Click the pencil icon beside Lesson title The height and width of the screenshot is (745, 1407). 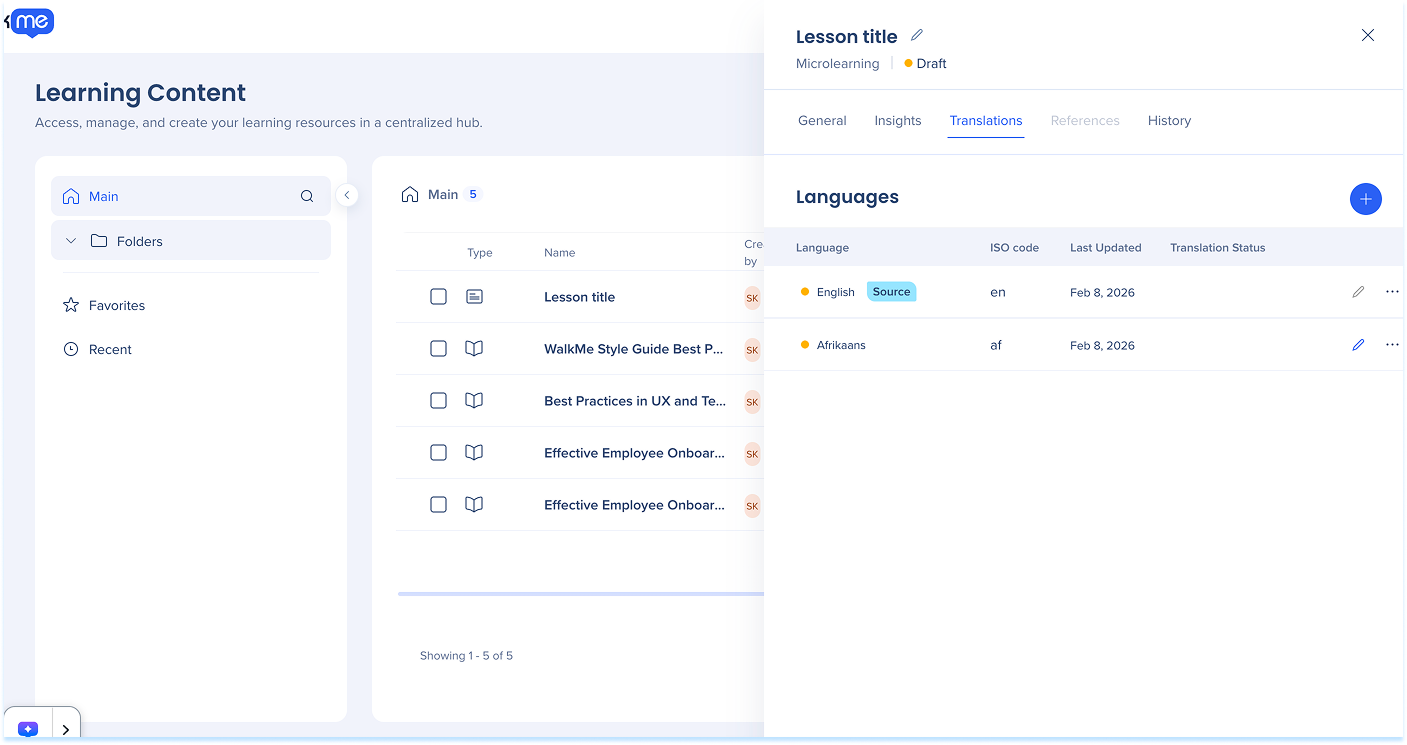click(917, 36)
